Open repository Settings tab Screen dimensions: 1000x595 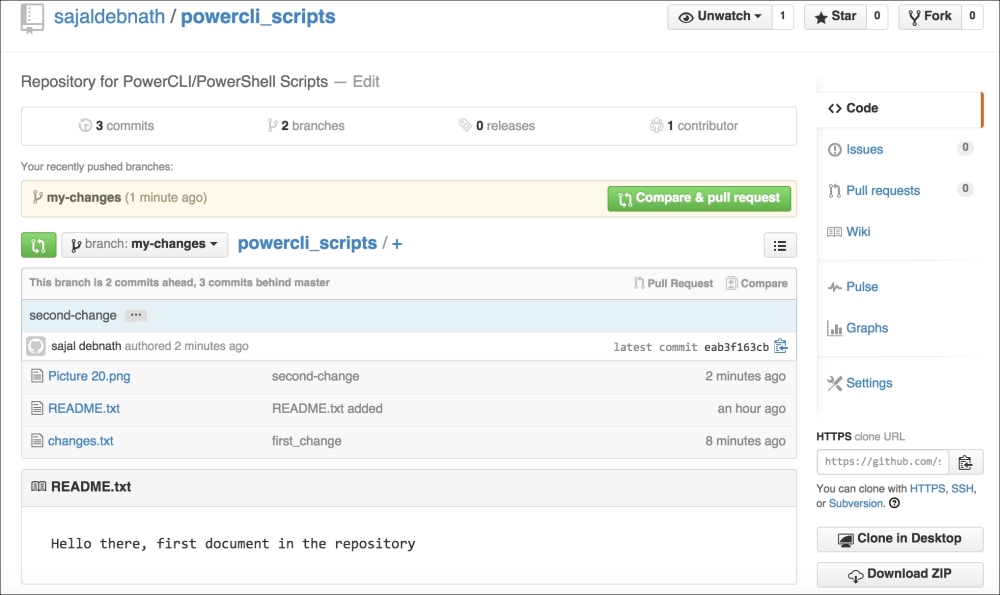pyautogui.click(x=869, y=383)
